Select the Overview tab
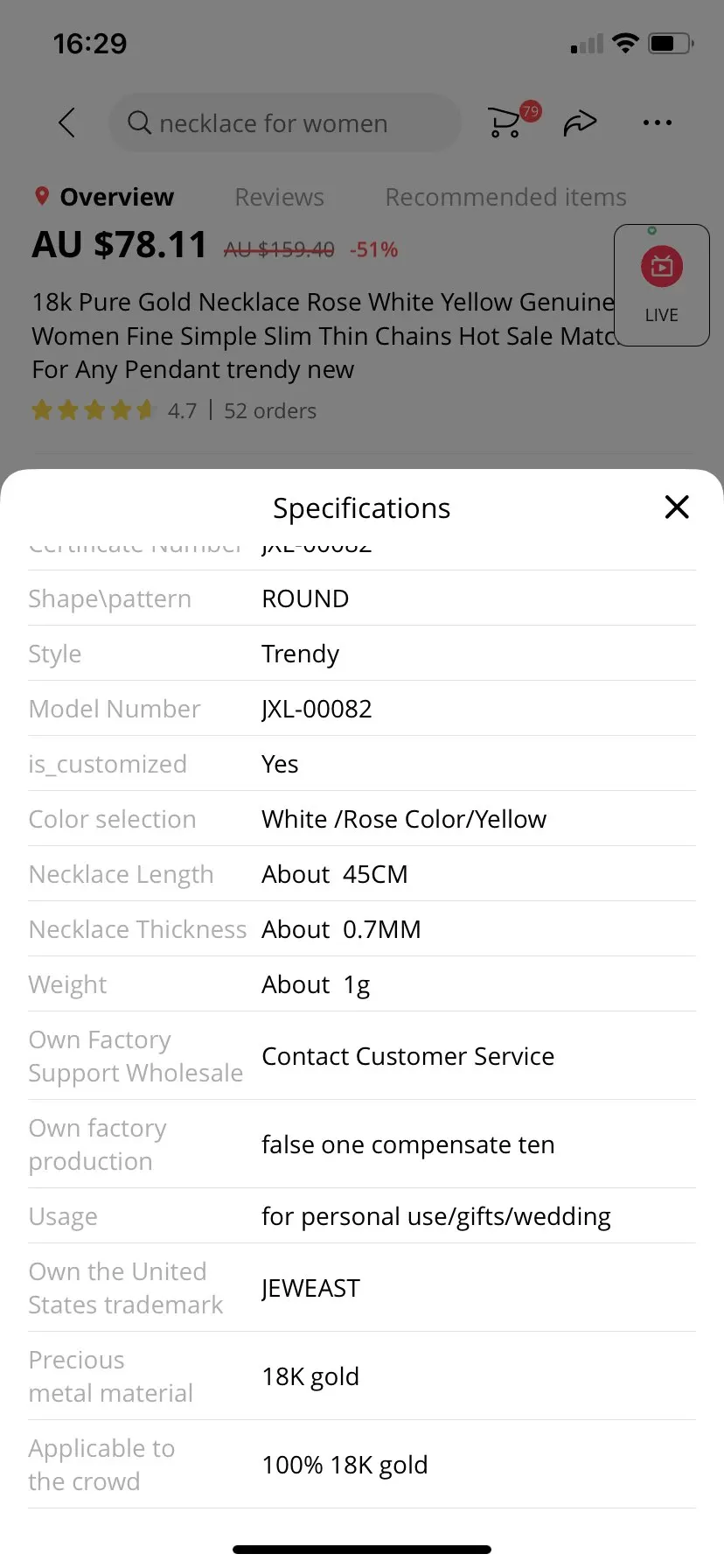The width and height of the screenshot is (724, 1568). pyautogui.click(x=116, y=198)
